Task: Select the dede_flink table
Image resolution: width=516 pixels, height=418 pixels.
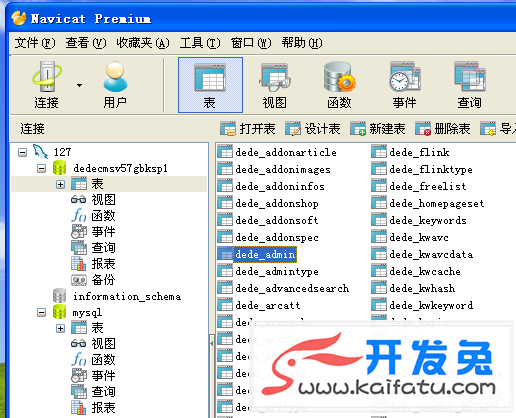Action: (x=410, y=152)
